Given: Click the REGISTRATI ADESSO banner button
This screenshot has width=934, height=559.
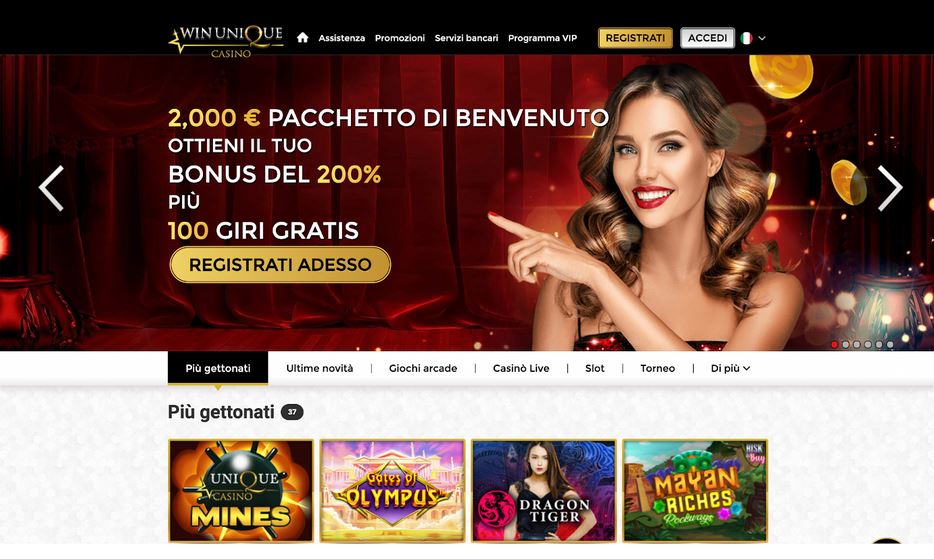Looking at the screenshot, I should 281,265.
